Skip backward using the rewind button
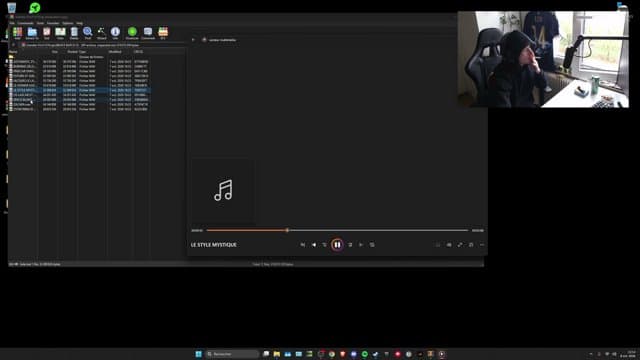Screen dimensions: 640x360 (324, 245)
